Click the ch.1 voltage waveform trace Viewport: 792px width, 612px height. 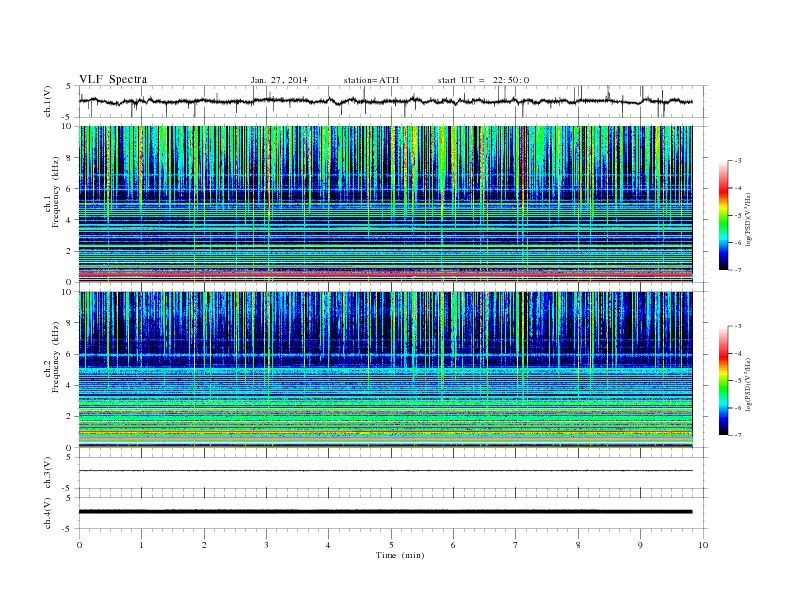(385, 101)
